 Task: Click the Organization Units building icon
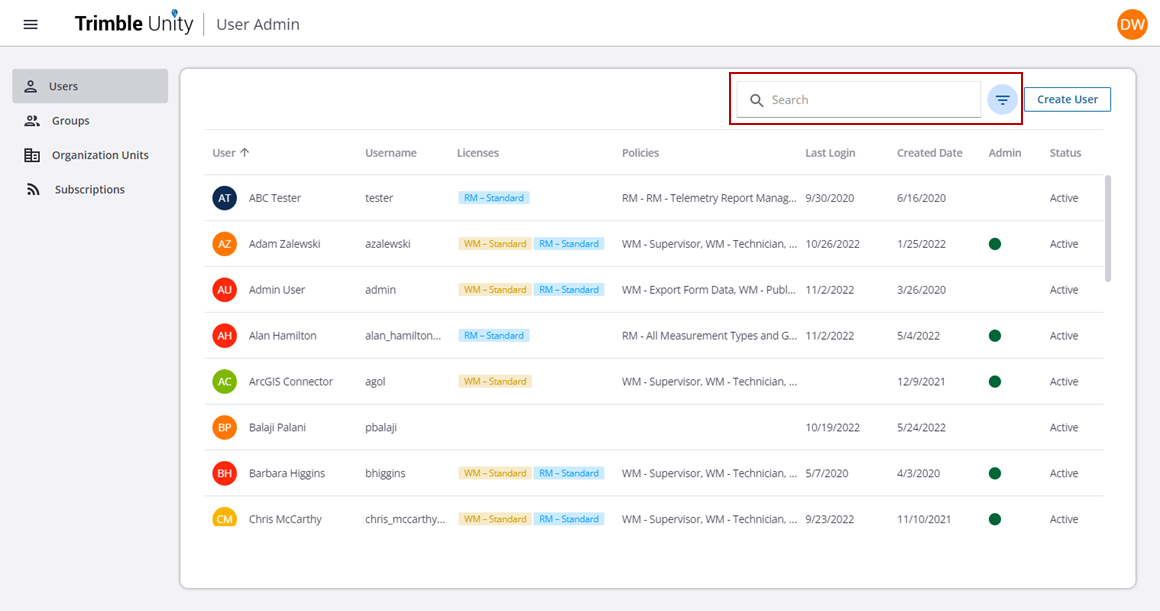[x=32, y=155]
